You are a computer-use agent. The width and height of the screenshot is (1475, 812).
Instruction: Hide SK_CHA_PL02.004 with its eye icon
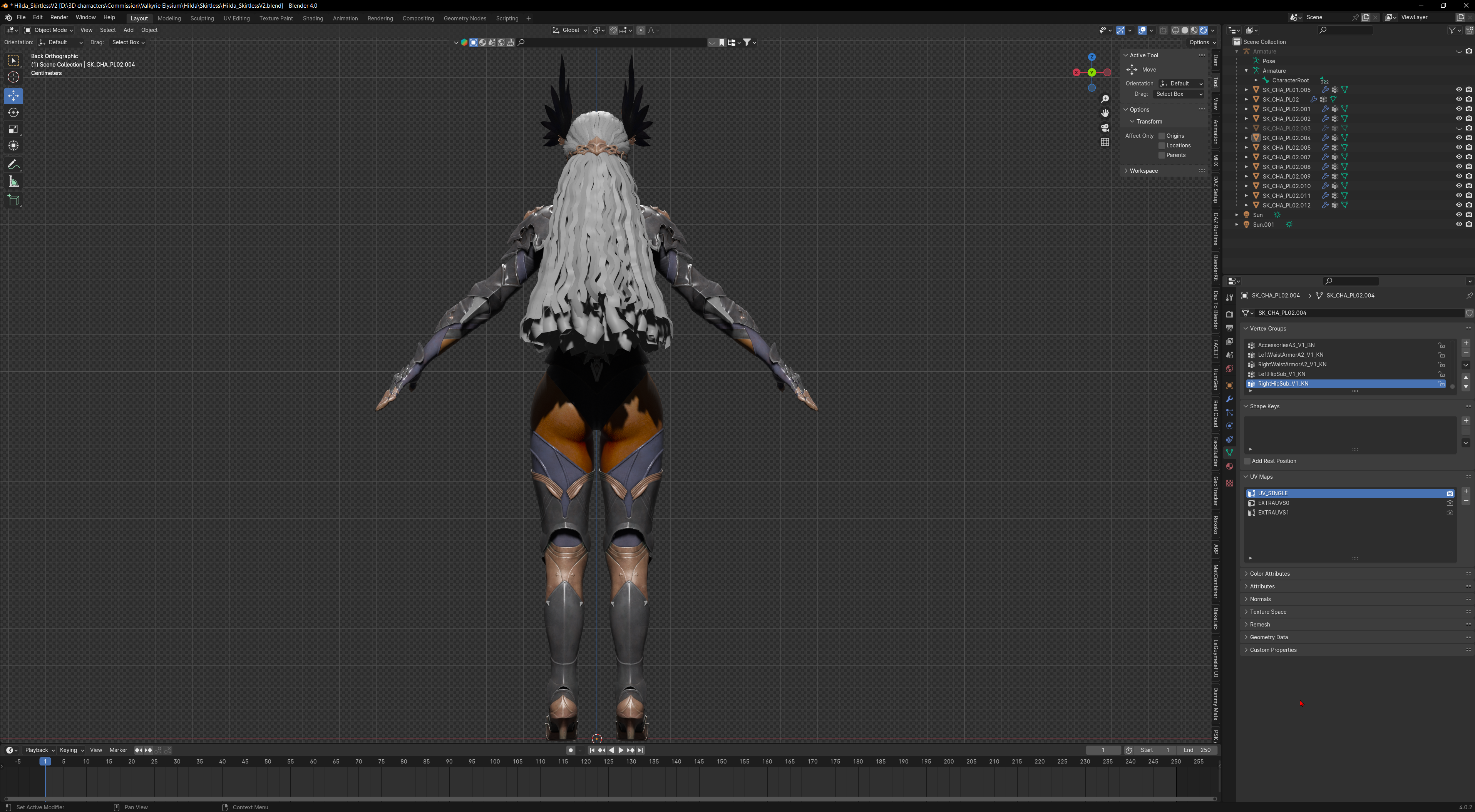1459,138
